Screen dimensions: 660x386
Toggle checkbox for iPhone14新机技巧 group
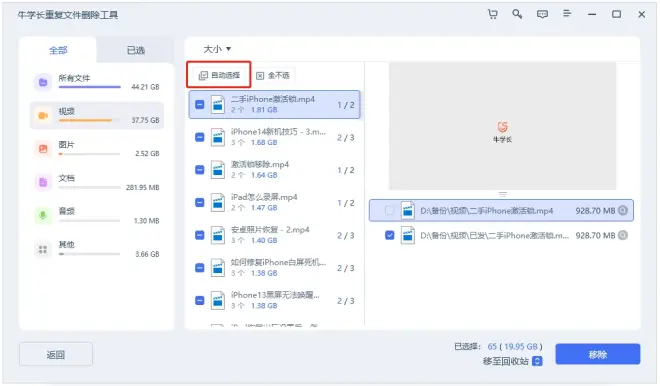pos(200,137)
